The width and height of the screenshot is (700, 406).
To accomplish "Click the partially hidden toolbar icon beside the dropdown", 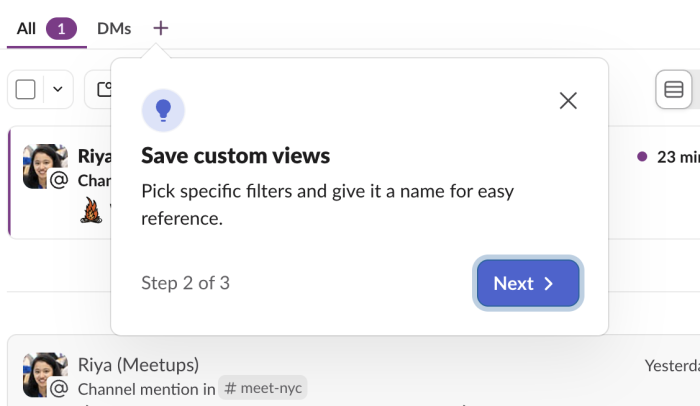I will [100, 90].
